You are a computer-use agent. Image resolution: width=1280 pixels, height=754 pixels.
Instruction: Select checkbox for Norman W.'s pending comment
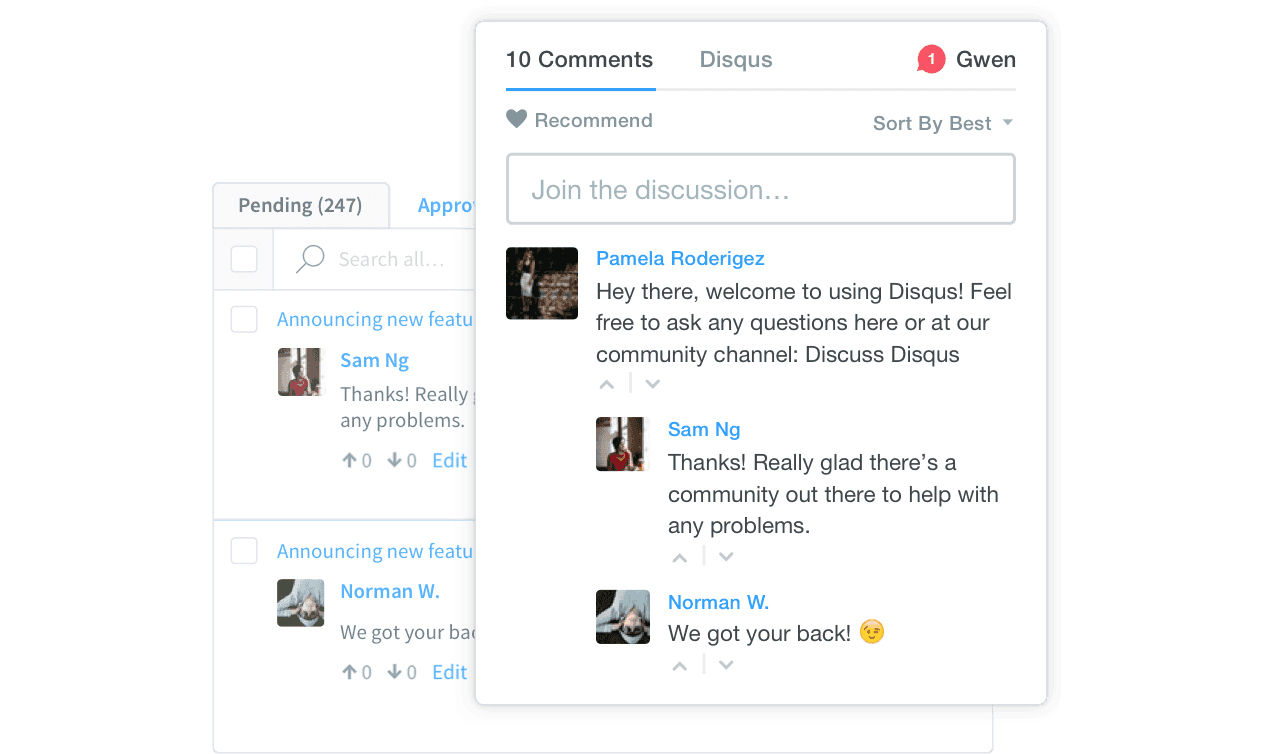pyautogui.click(x=244, y=551)
